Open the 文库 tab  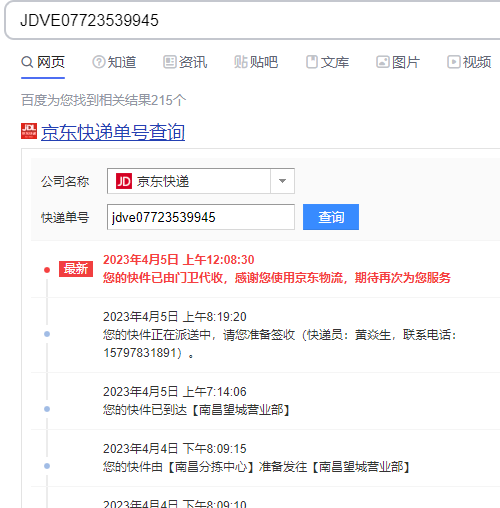coord(327,62)
